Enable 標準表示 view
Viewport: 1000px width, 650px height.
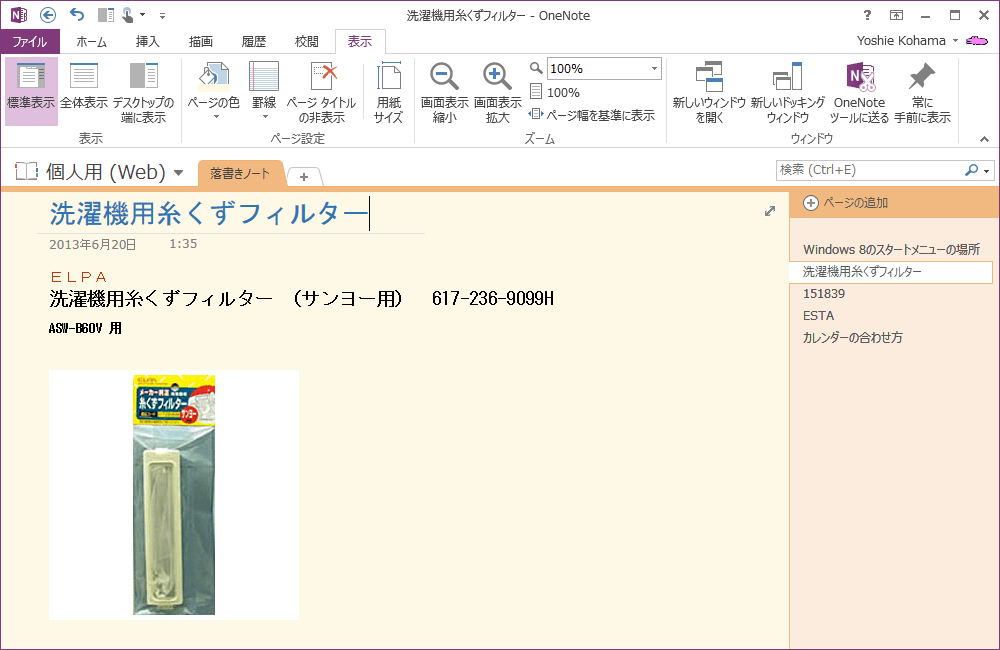pos(31,91)
